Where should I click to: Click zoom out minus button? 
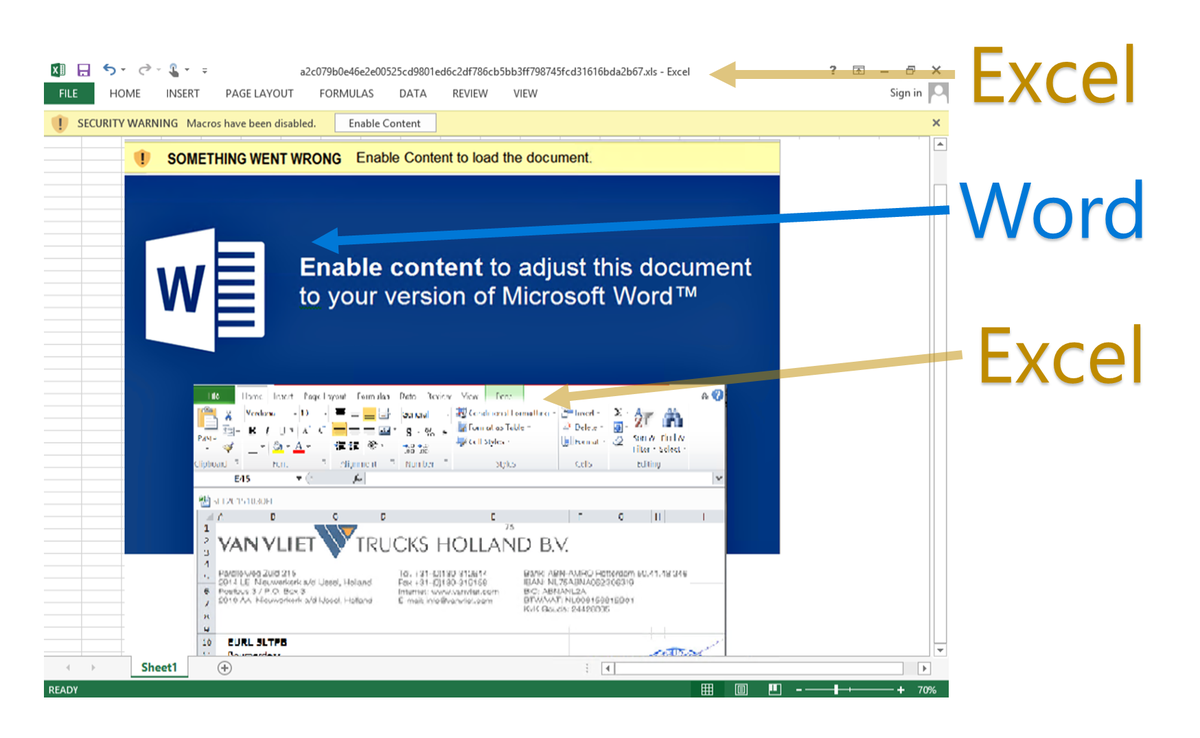[x=799, y=690]
